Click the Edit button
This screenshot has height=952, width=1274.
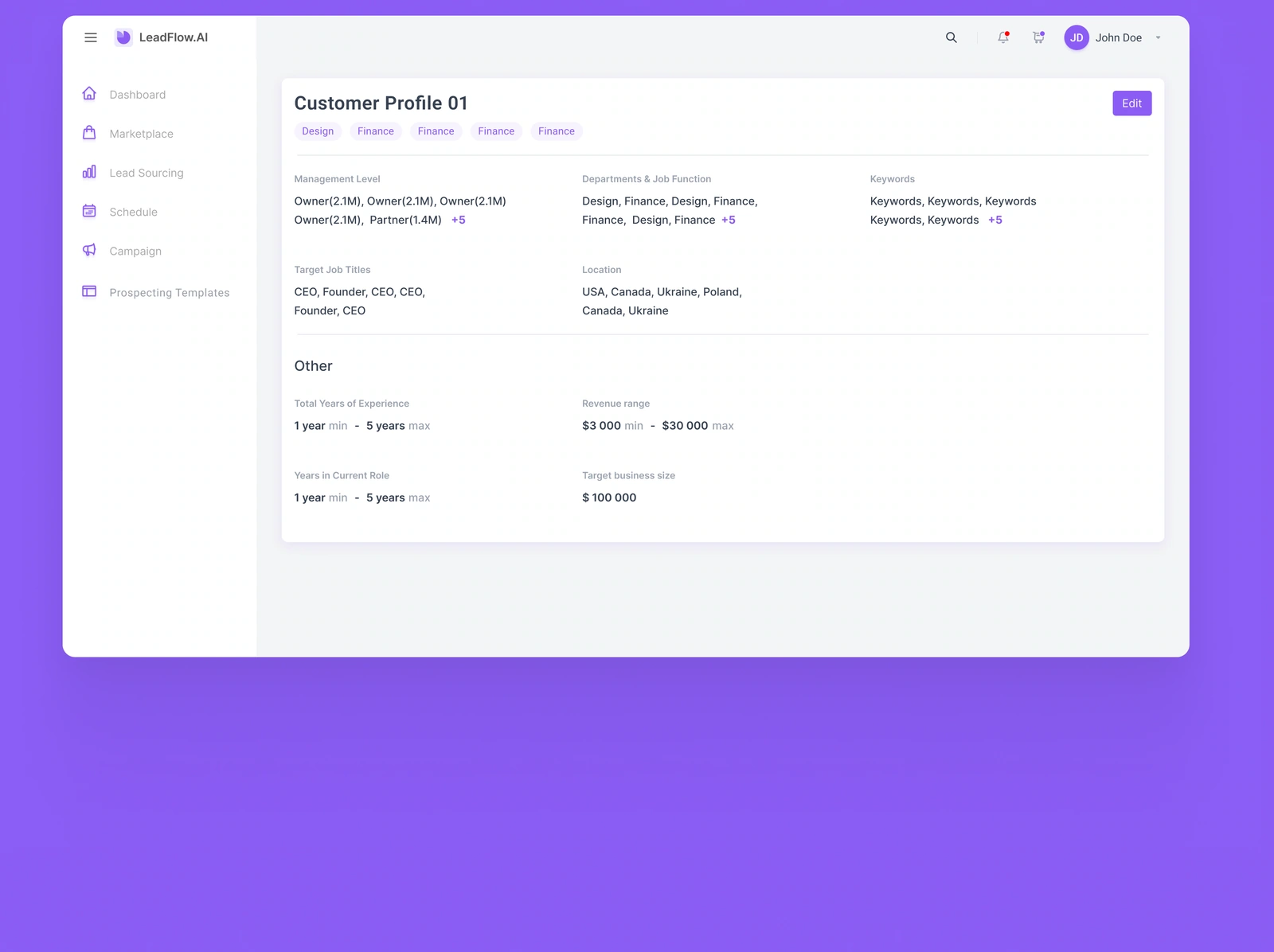click(x=1131, y=103)
